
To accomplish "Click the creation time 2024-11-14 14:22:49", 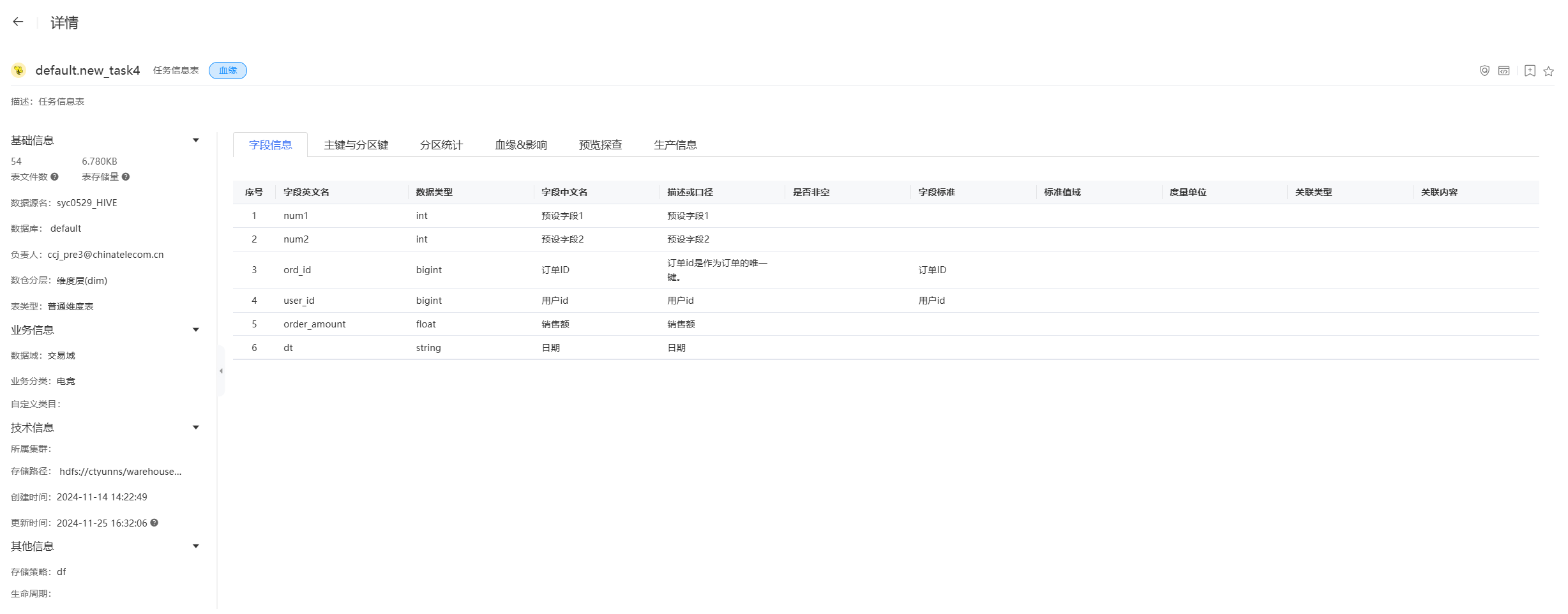I will tap(102, 497).
